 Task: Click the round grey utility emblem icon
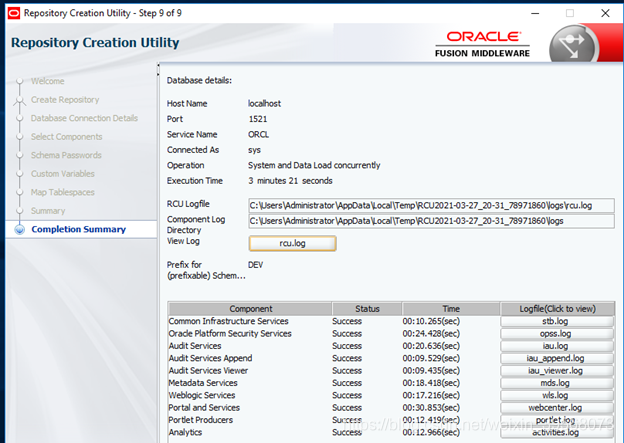pyautogui.click(x=573, y=44)
